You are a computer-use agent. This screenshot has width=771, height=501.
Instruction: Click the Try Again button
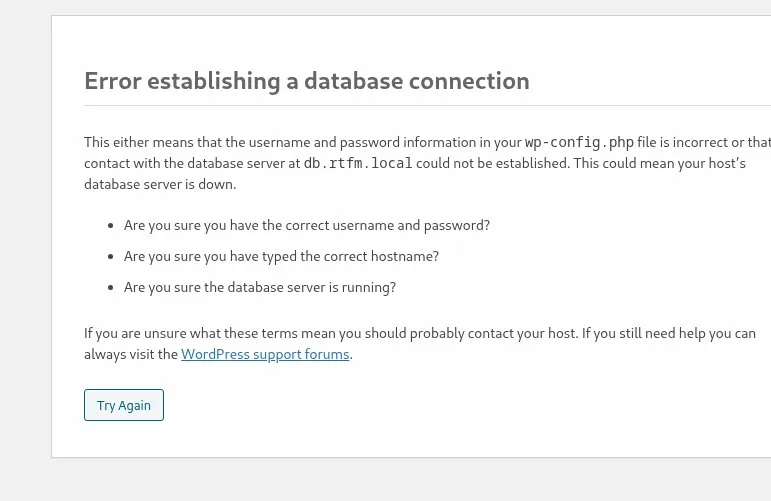click(x=124, y=405)
